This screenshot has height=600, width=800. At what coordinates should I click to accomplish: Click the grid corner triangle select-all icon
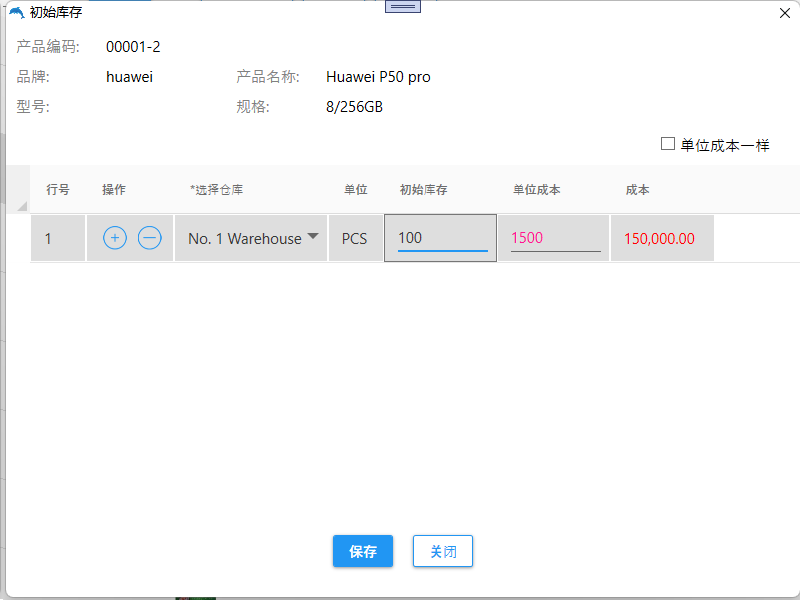22,206
